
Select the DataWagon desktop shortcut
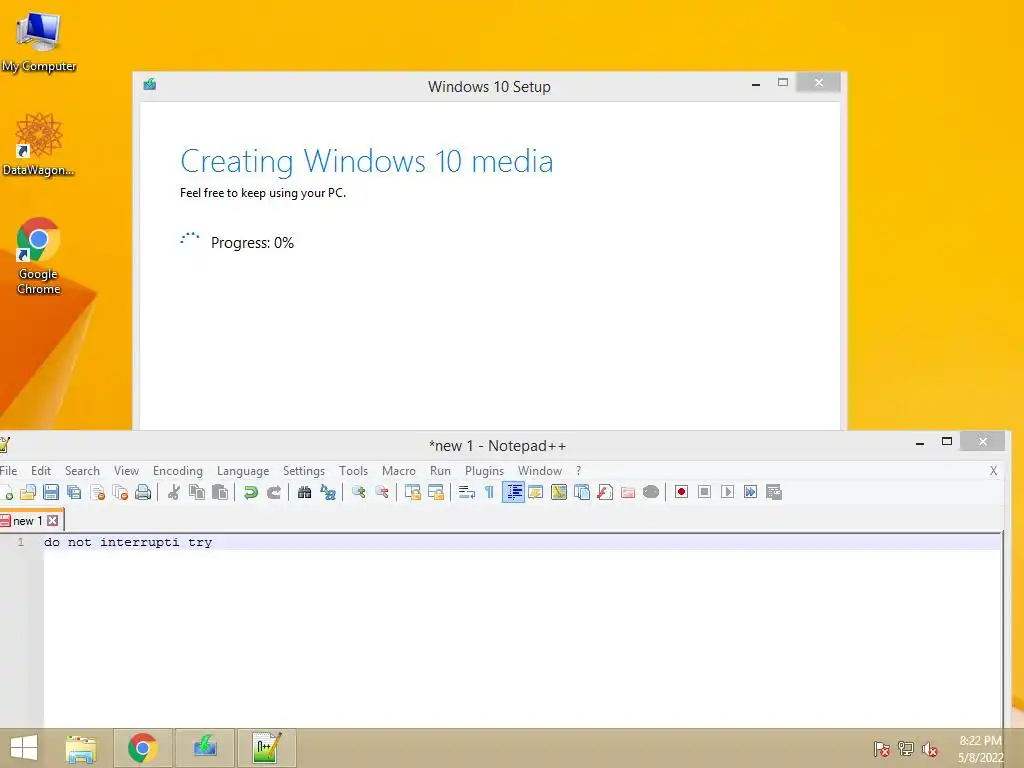(39, 144)
